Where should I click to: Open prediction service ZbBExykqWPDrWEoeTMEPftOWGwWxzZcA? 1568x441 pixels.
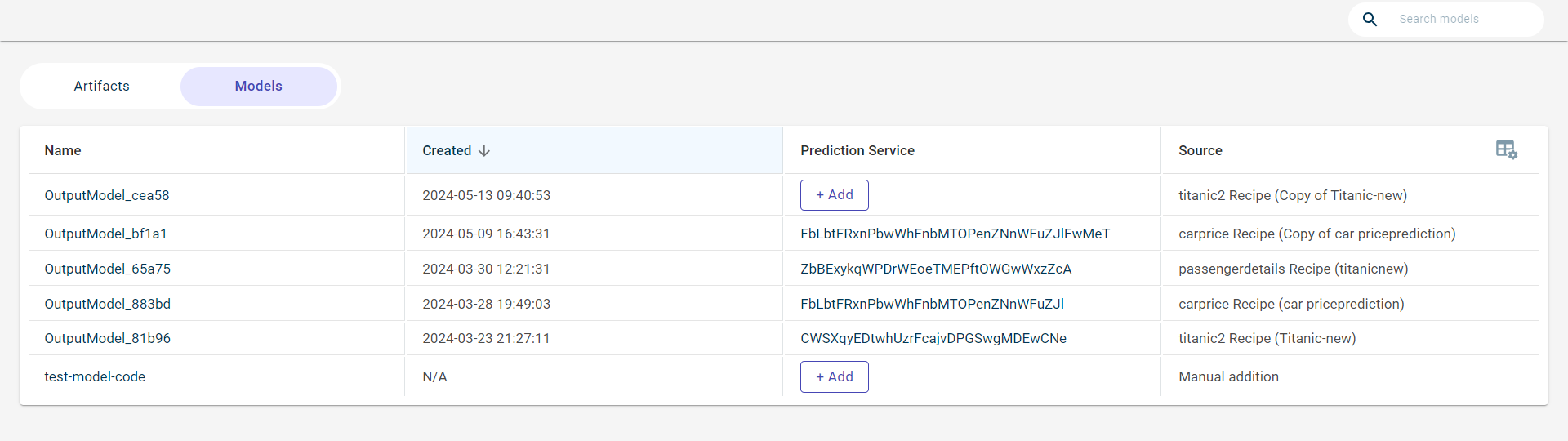tap(935, 269)
